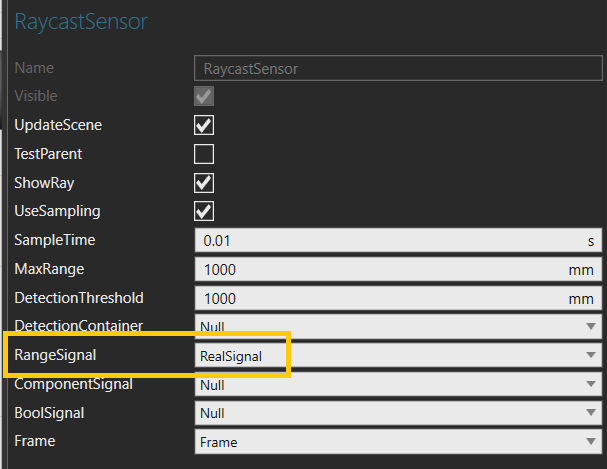Open the BoolSignal dropdown

point(398,412)
